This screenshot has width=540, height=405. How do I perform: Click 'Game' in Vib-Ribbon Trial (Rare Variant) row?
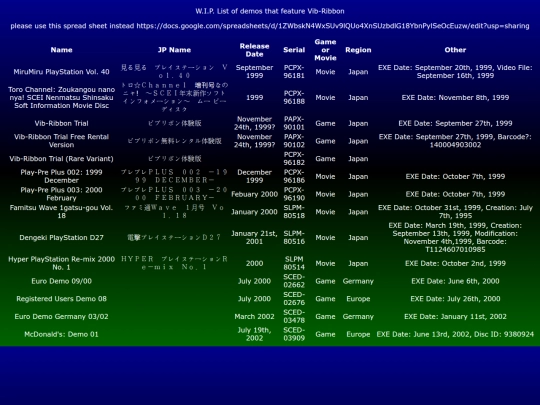[325, 159]
